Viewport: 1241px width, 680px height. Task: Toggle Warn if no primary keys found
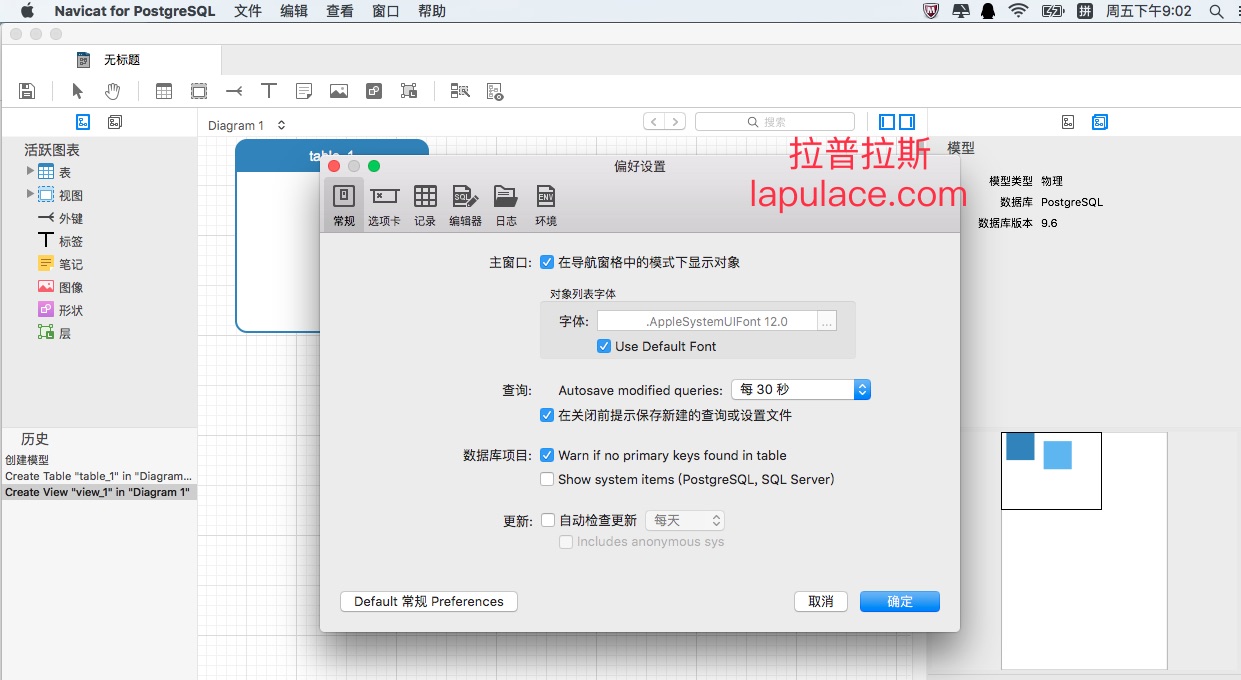[x=547, y=455]
